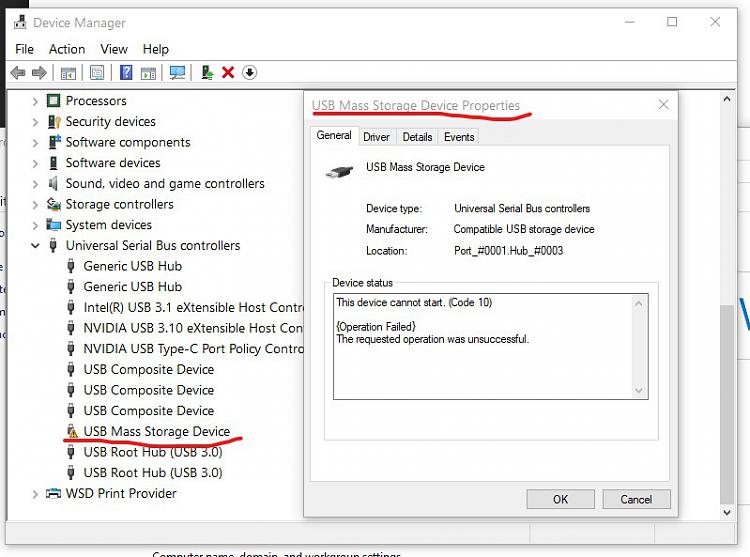This screenshot has height=557, width=750.
Task: Click the 'Port_#0001.Hub_#0003' location value
Action: 508,251
